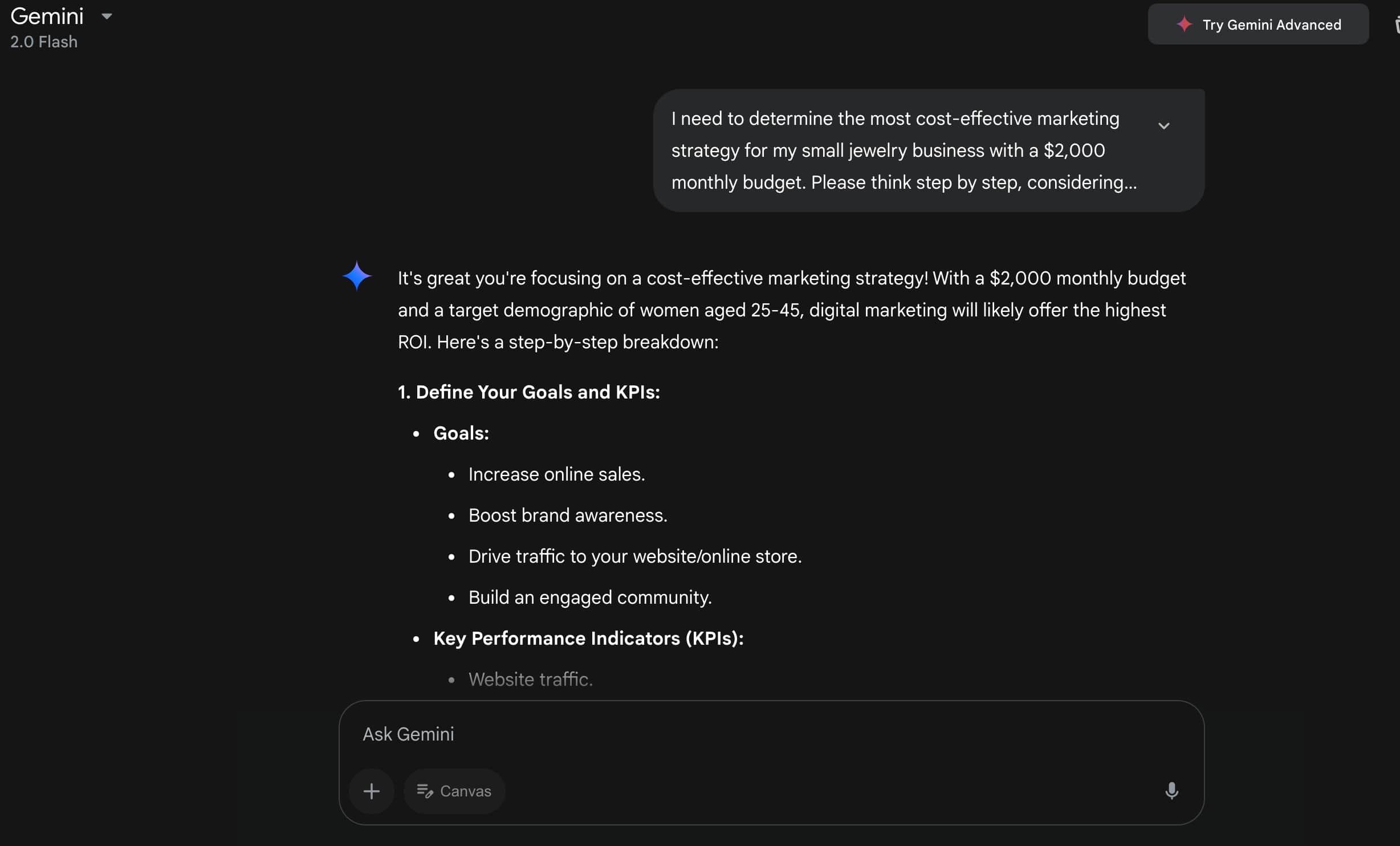Image resolution: width=1400 pixels, height=846 pixels.
Task: Click the Try Gemini Advanced button
Action: (1257, 25)
